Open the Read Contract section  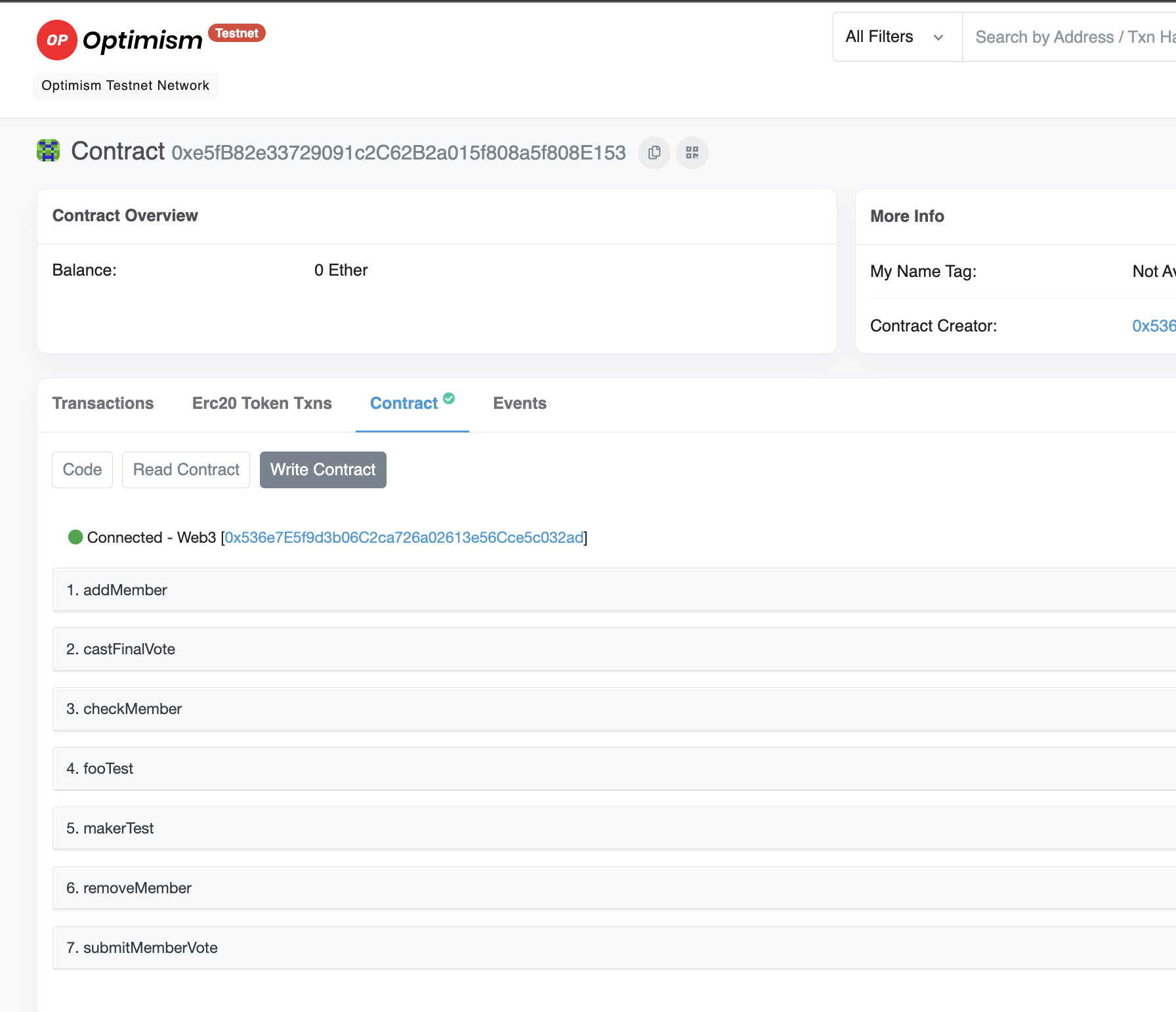tap(186, 470)
